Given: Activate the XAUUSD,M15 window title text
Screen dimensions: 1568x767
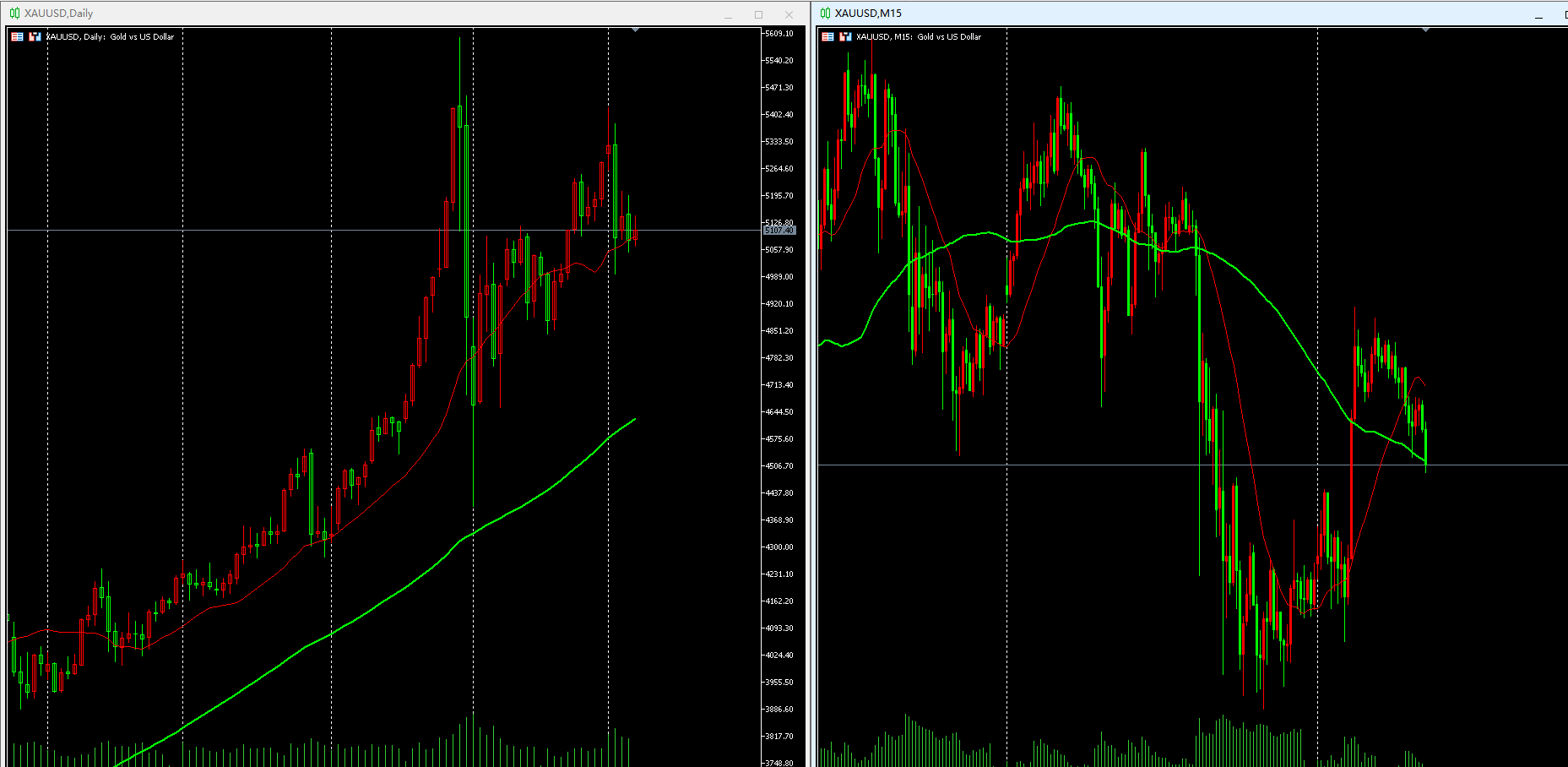Looking at the screenshot, I should 868,14.
